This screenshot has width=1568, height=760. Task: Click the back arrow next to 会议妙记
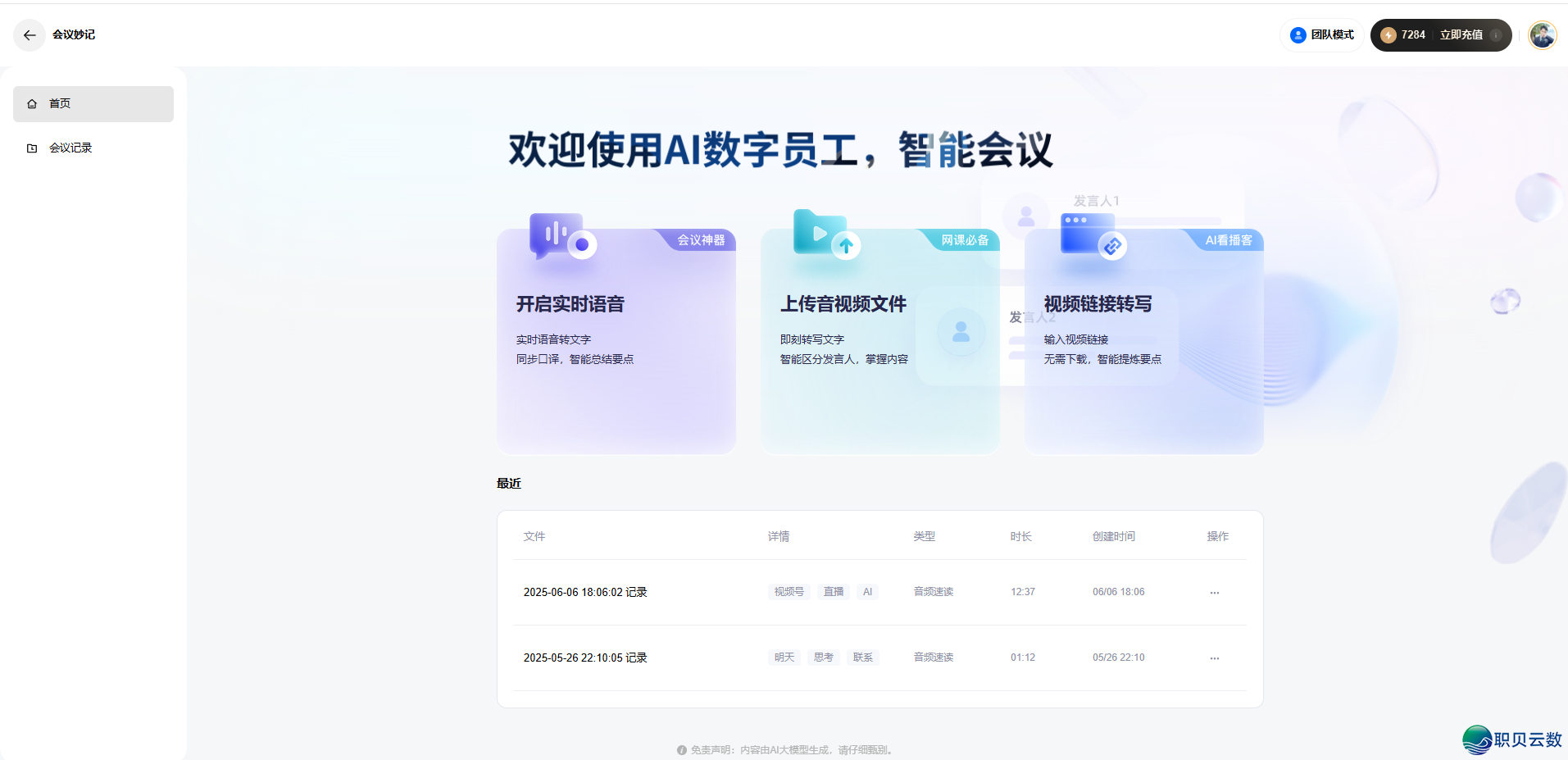point(30,35)
